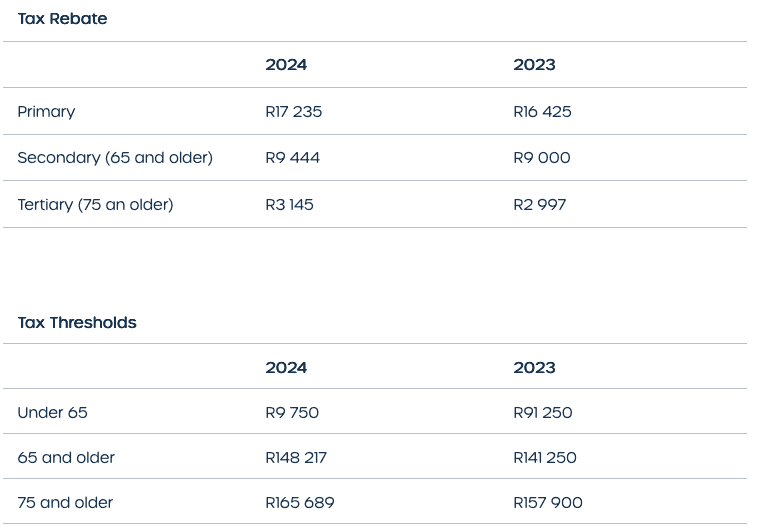The height and width of the screenshot is (532, 757).
Task: Click the Under 65 threshold row label
Action: [52, 413]
